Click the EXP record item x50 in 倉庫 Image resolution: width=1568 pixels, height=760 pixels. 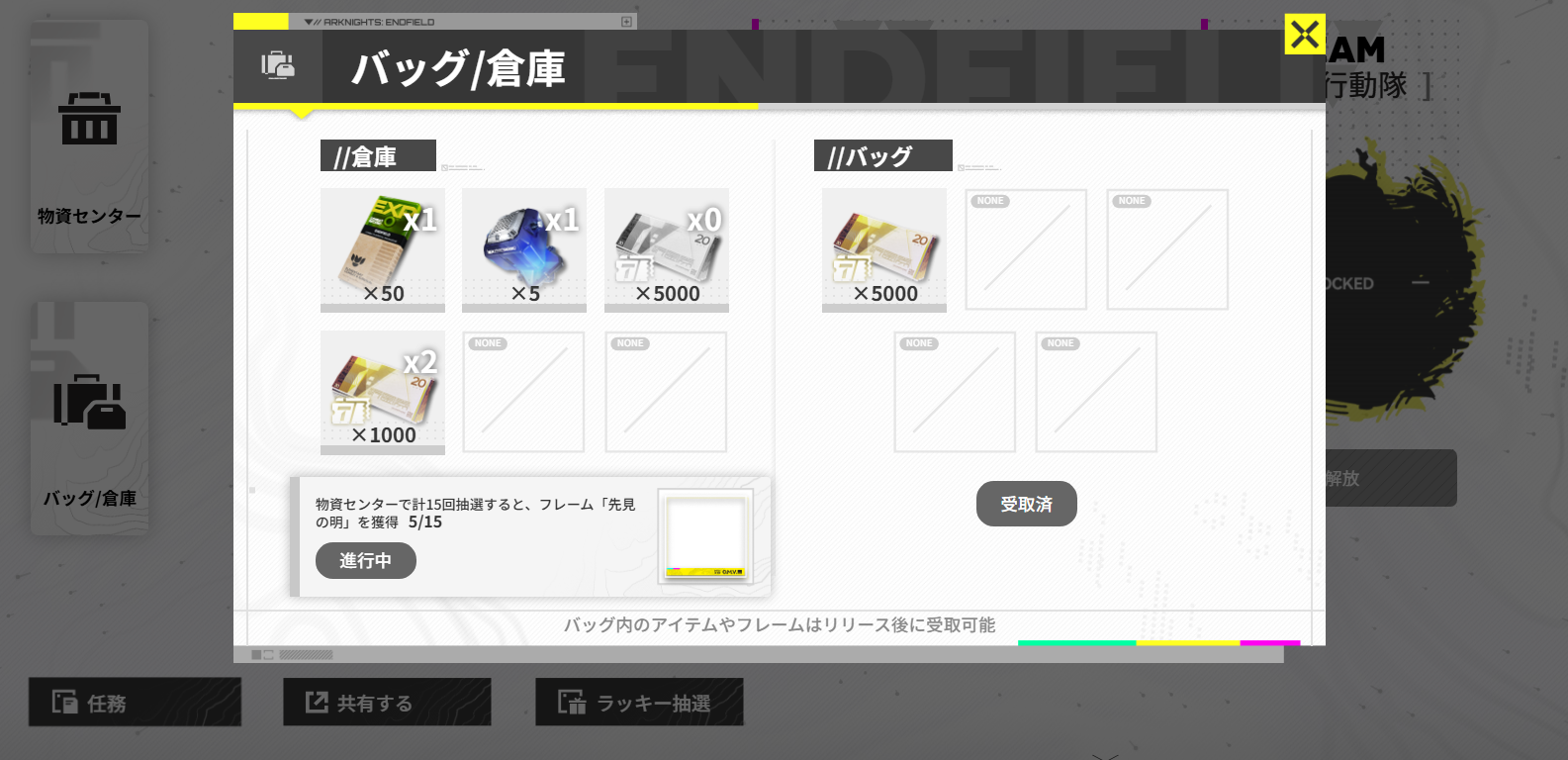[383, 250]
